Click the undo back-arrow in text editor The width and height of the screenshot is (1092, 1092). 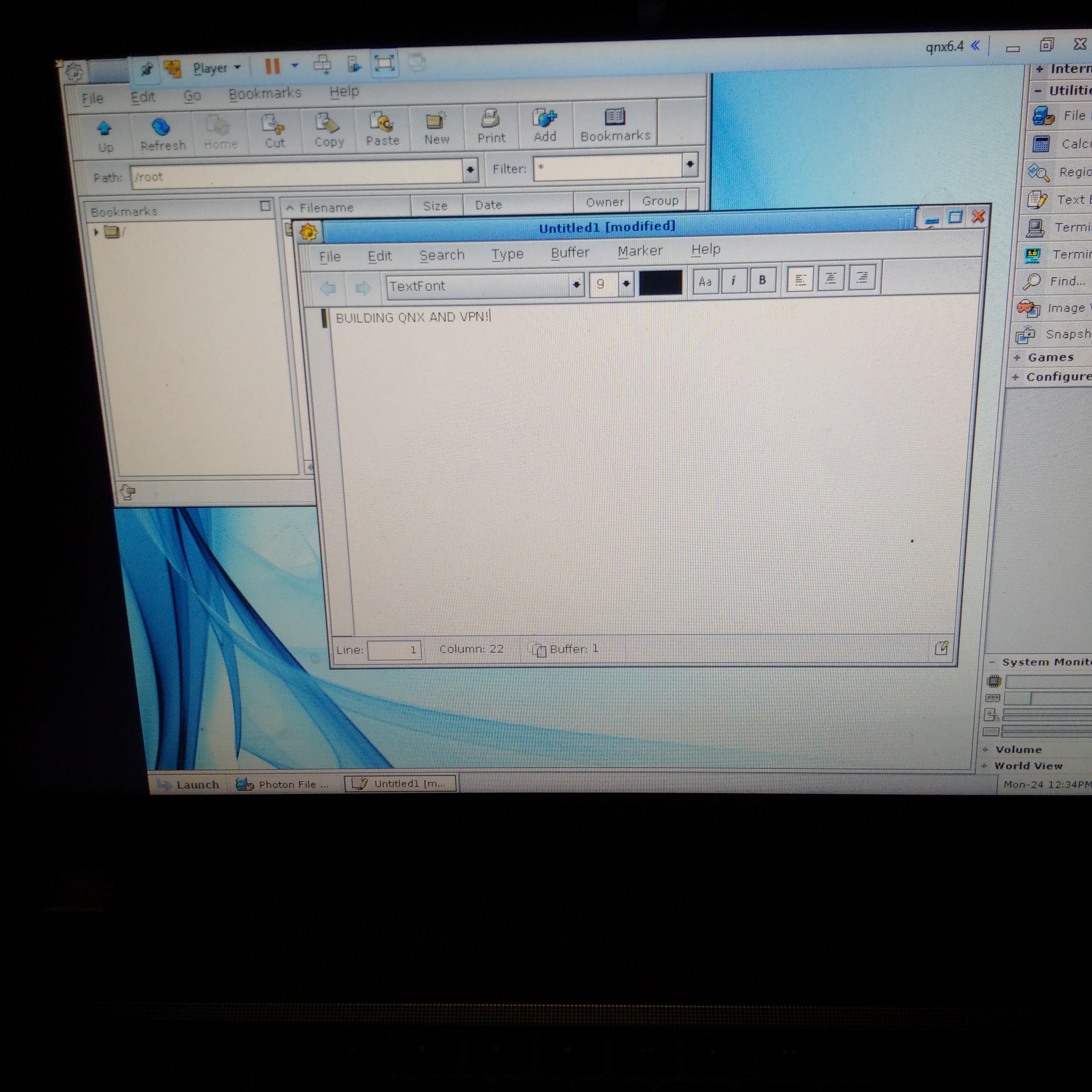tap(328, 288)
